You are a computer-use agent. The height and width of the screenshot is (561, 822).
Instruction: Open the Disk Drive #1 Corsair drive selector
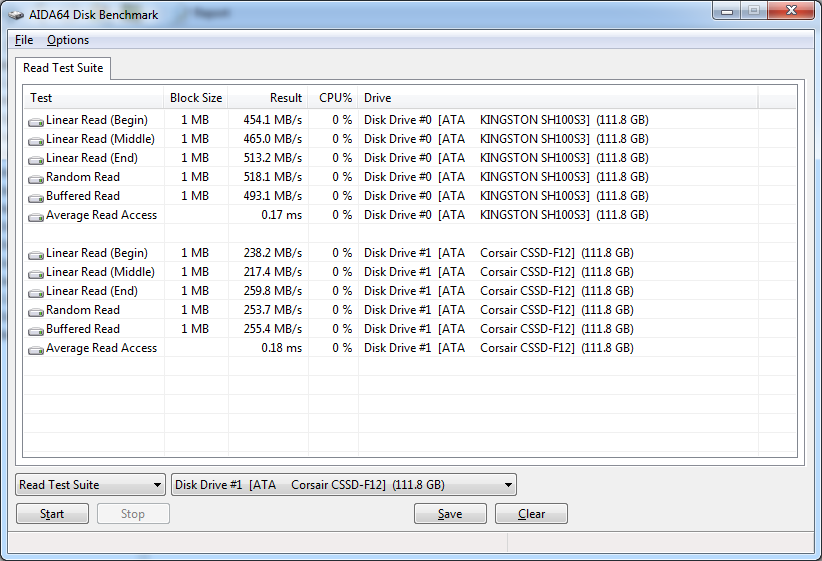344,484
